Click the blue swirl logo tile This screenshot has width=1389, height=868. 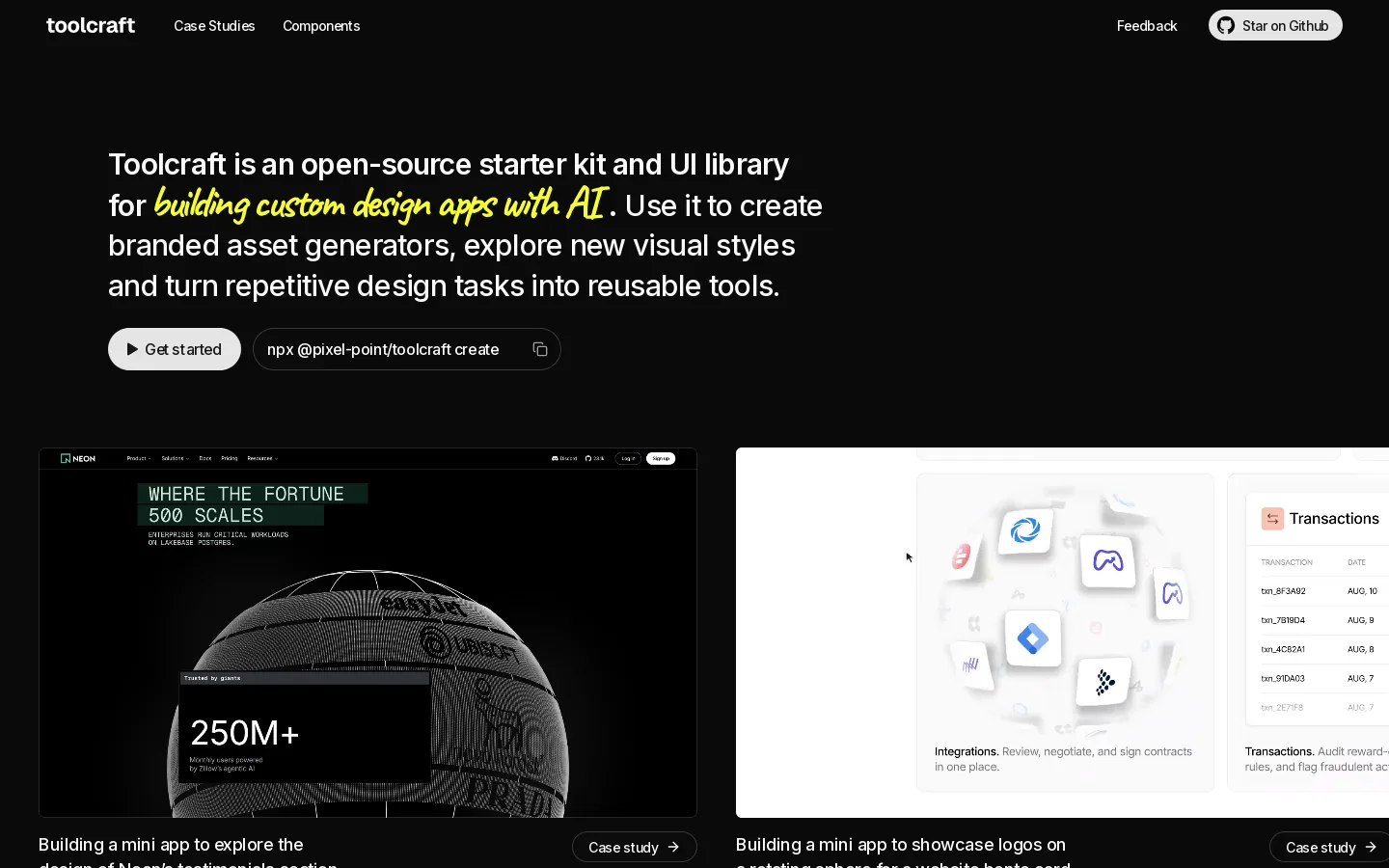(1025, 529)
